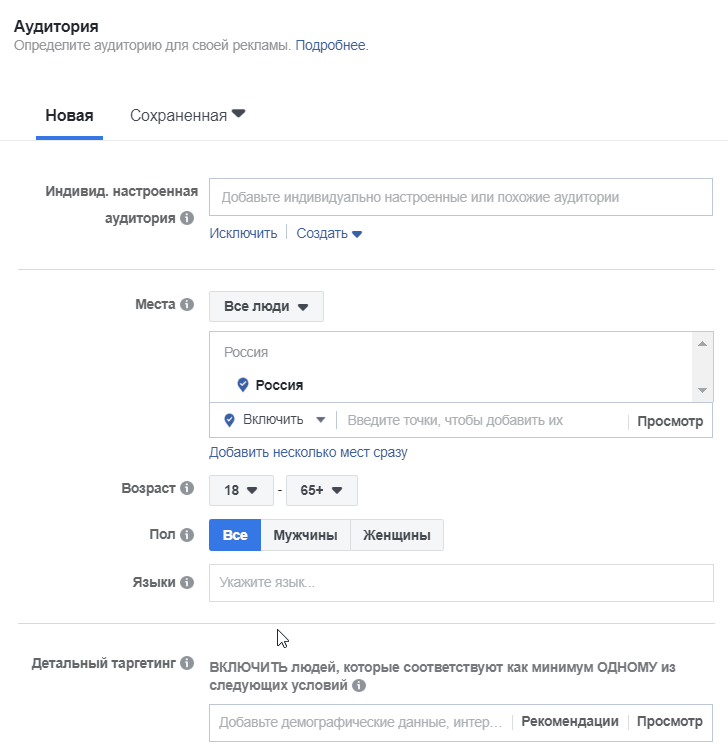Click the info icon beside Языки
Image resolution: width=728 pixels, height=751 pixels.
pyautogui.click(x=187, y=582)
